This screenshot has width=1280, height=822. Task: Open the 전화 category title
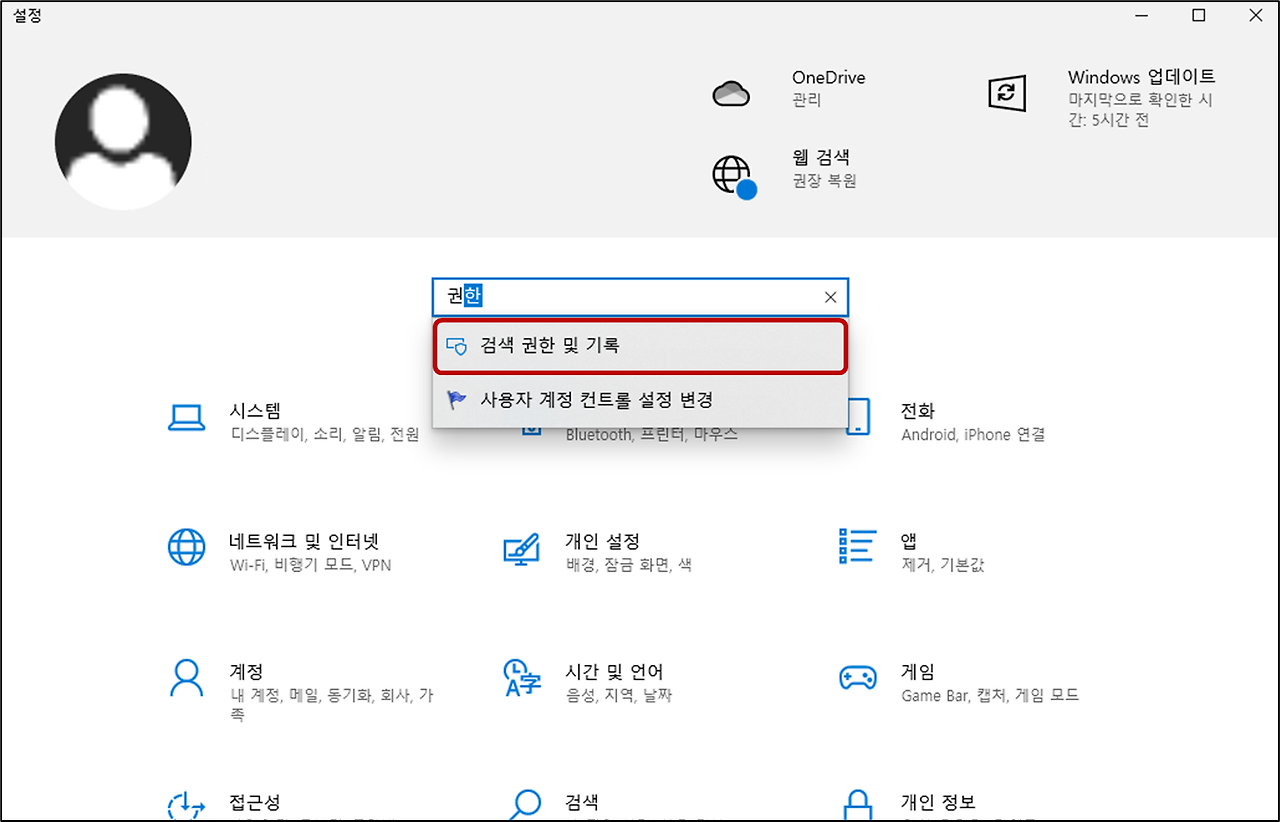[x=918, y=411]
